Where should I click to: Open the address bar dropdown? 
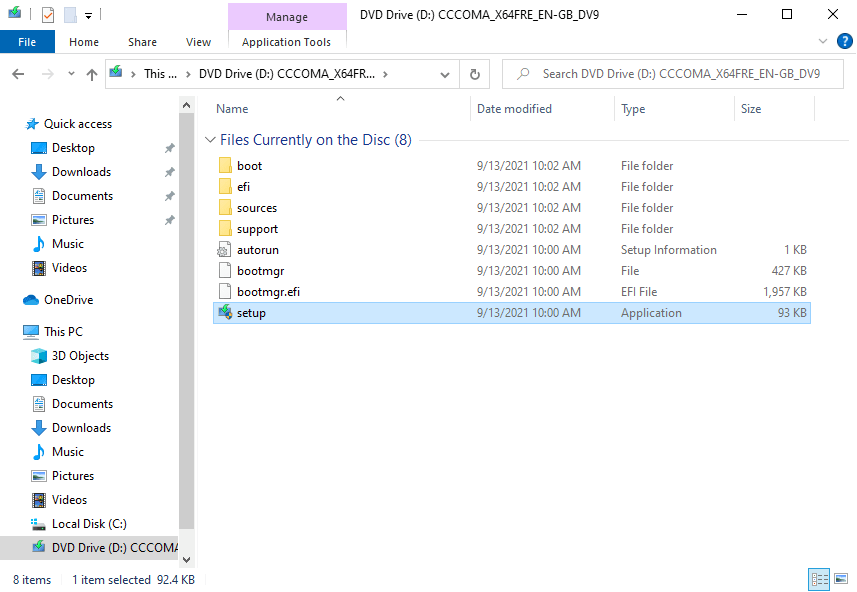pos(445,74)
